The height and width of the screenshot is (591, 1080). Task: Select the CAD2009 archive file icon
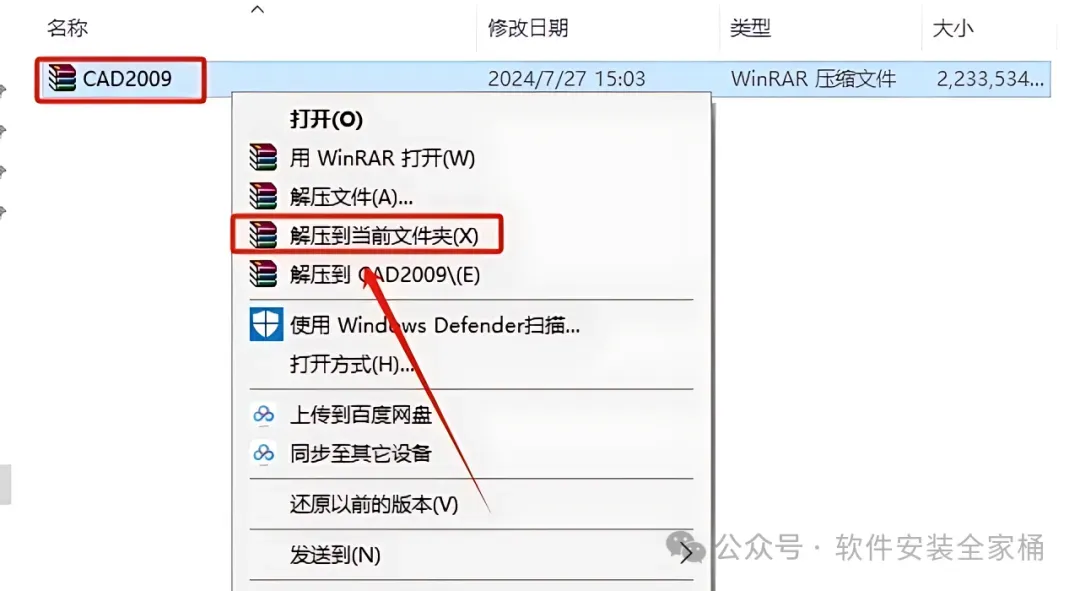61,79
